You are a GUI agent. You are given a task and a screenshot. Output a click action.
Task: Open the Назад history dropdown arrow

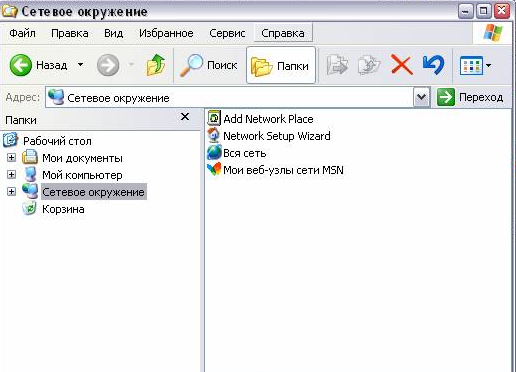tap(80, 64)
